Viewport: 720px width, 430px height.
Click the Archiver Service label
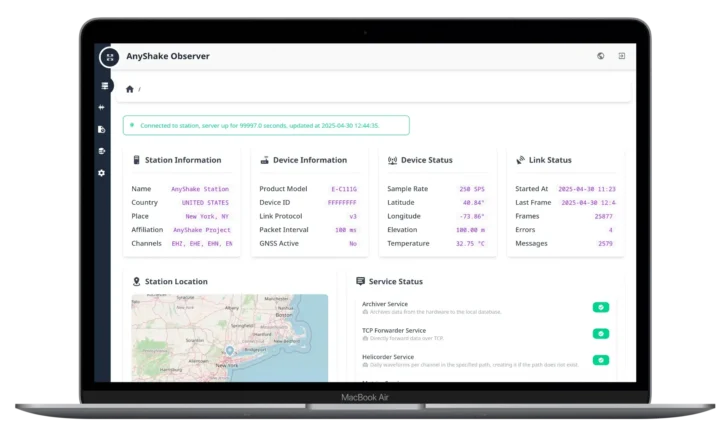tap(385, 304)
